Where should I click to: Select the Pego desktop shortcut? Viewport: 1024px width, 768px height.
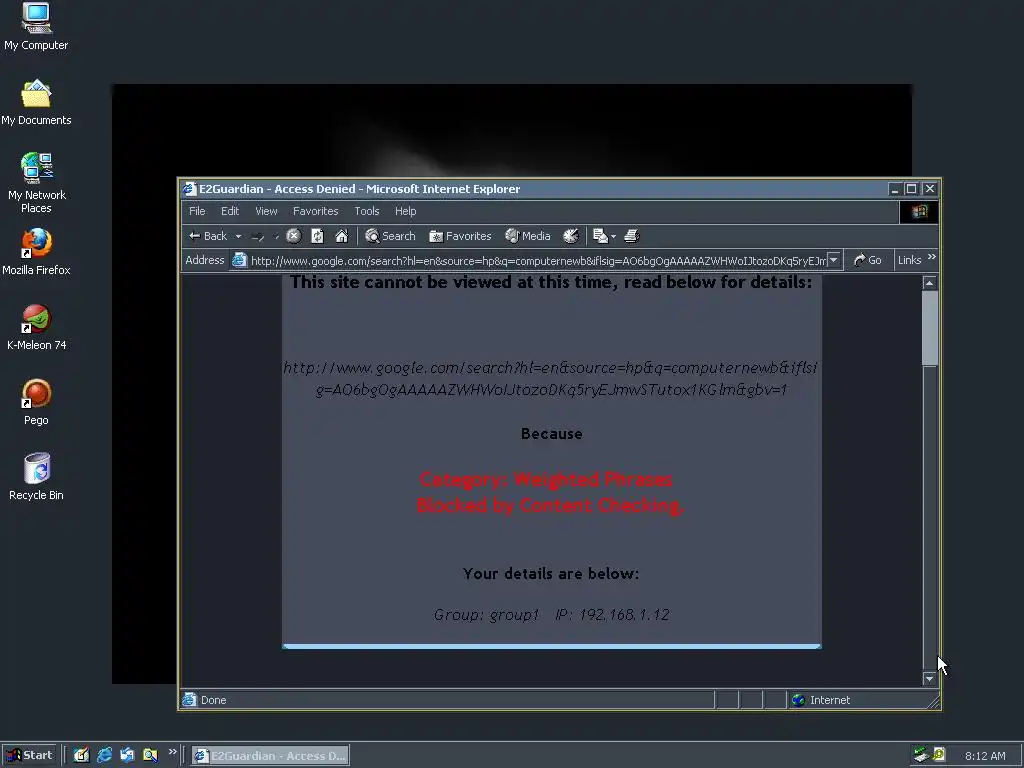[36, 402]
